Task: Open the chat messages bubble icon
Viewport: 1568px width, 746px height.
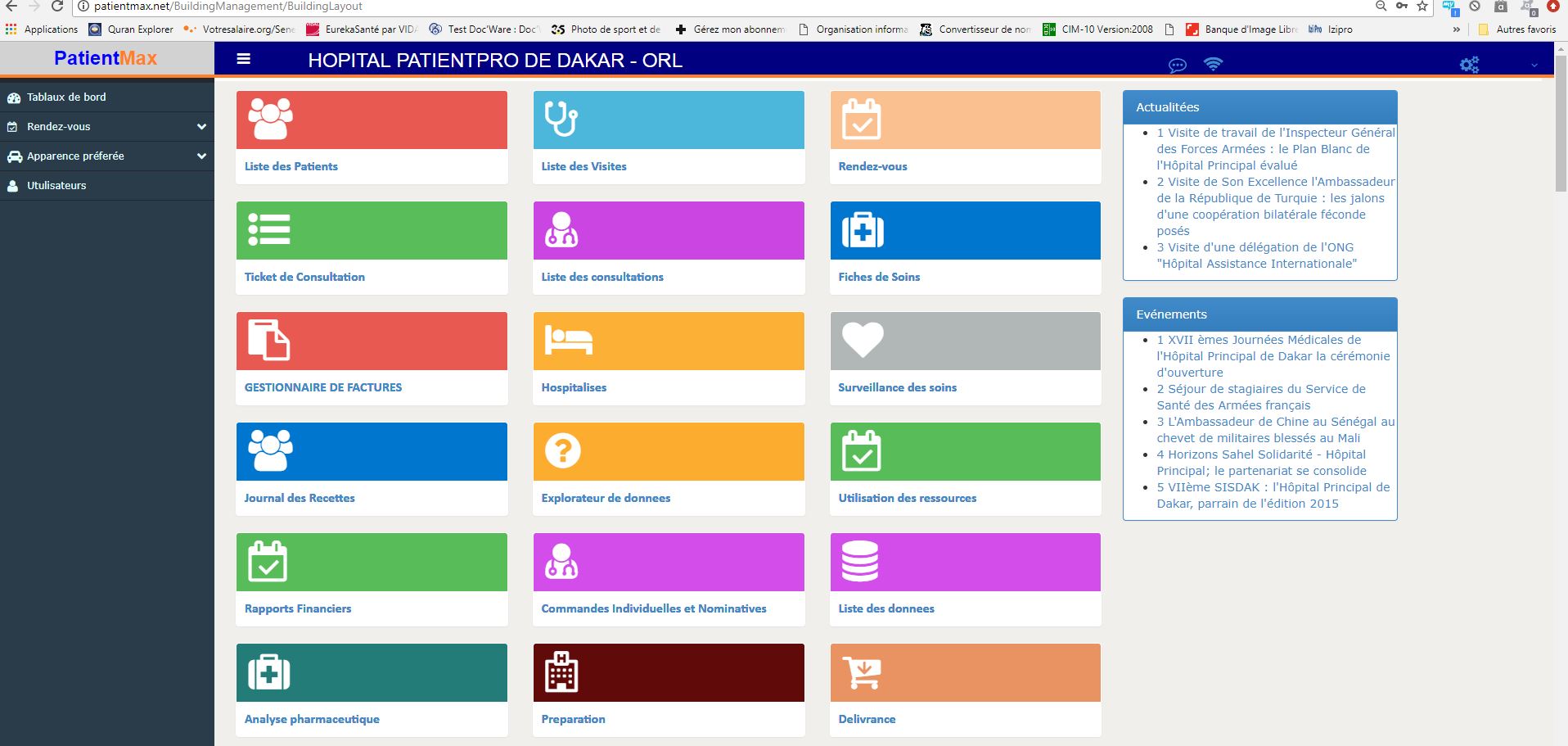Action: tap(1177, 66)
